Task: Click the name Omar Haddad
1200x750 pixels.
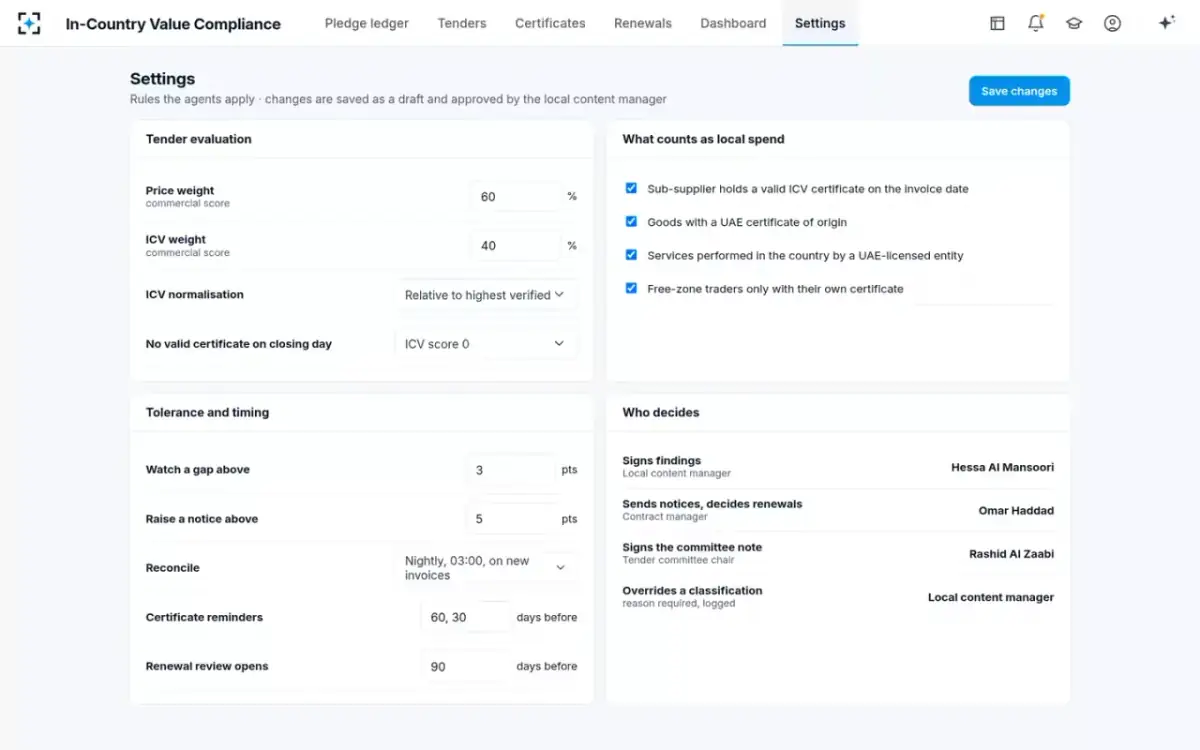Action: click(x=1016, y=511)
